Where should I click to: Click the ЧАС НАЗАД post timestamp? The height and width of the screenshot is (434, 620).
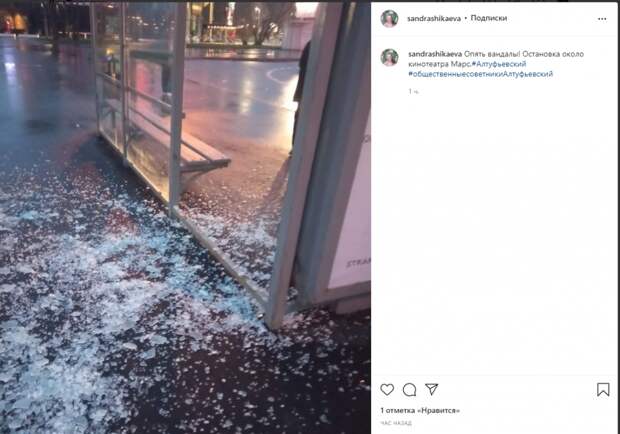[396, 423]
